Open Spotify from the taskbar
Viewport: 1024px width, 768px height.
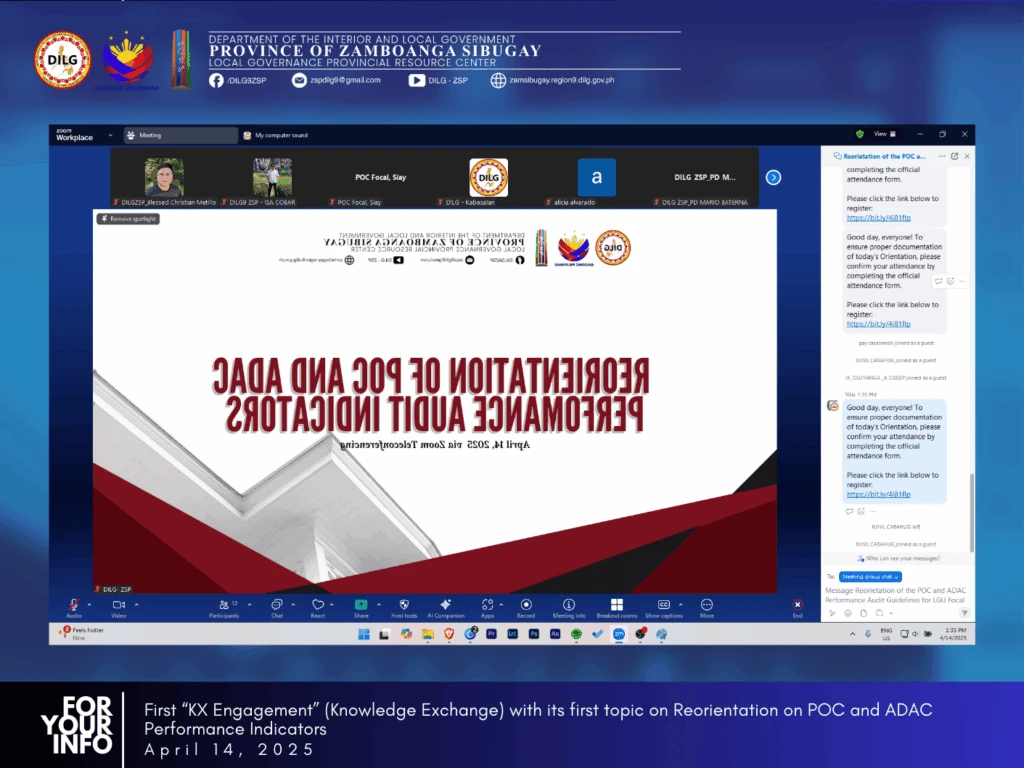tap(576, 633)
